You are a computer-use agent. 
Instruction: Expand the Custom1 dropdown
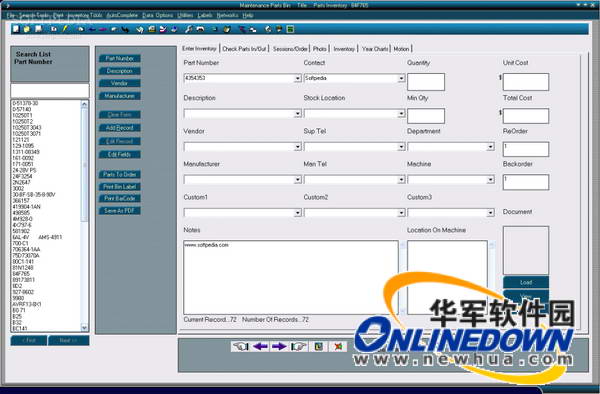[297, 213]
